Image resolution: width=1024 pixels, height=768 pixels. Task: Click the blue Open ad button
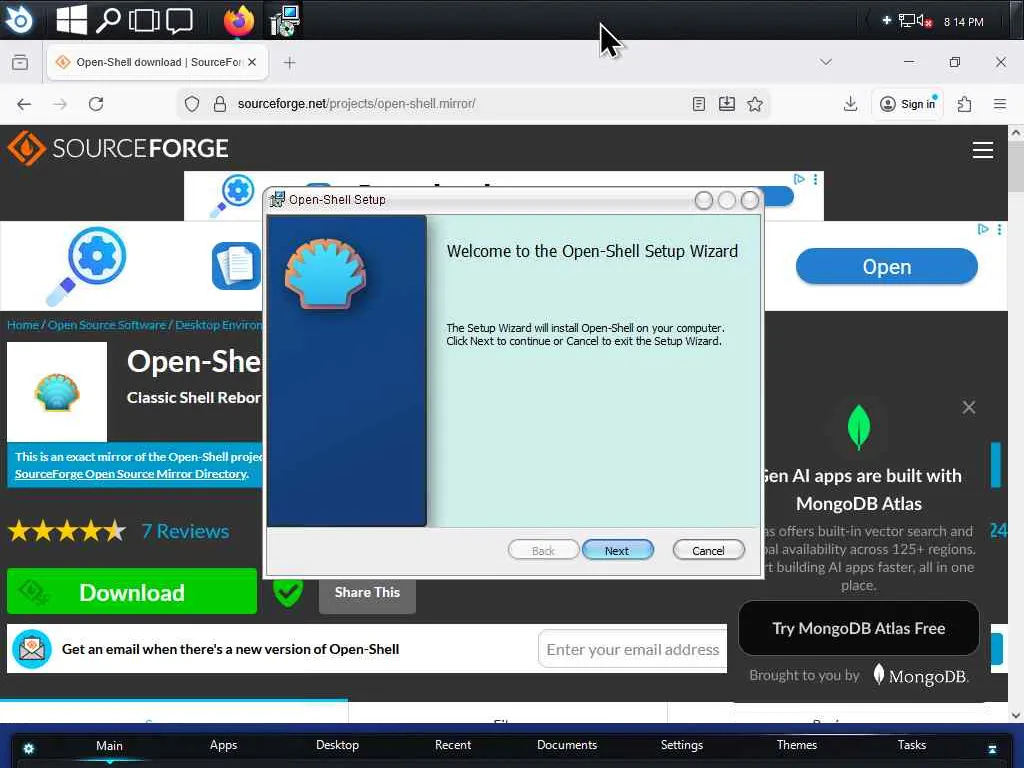[886, 266]
